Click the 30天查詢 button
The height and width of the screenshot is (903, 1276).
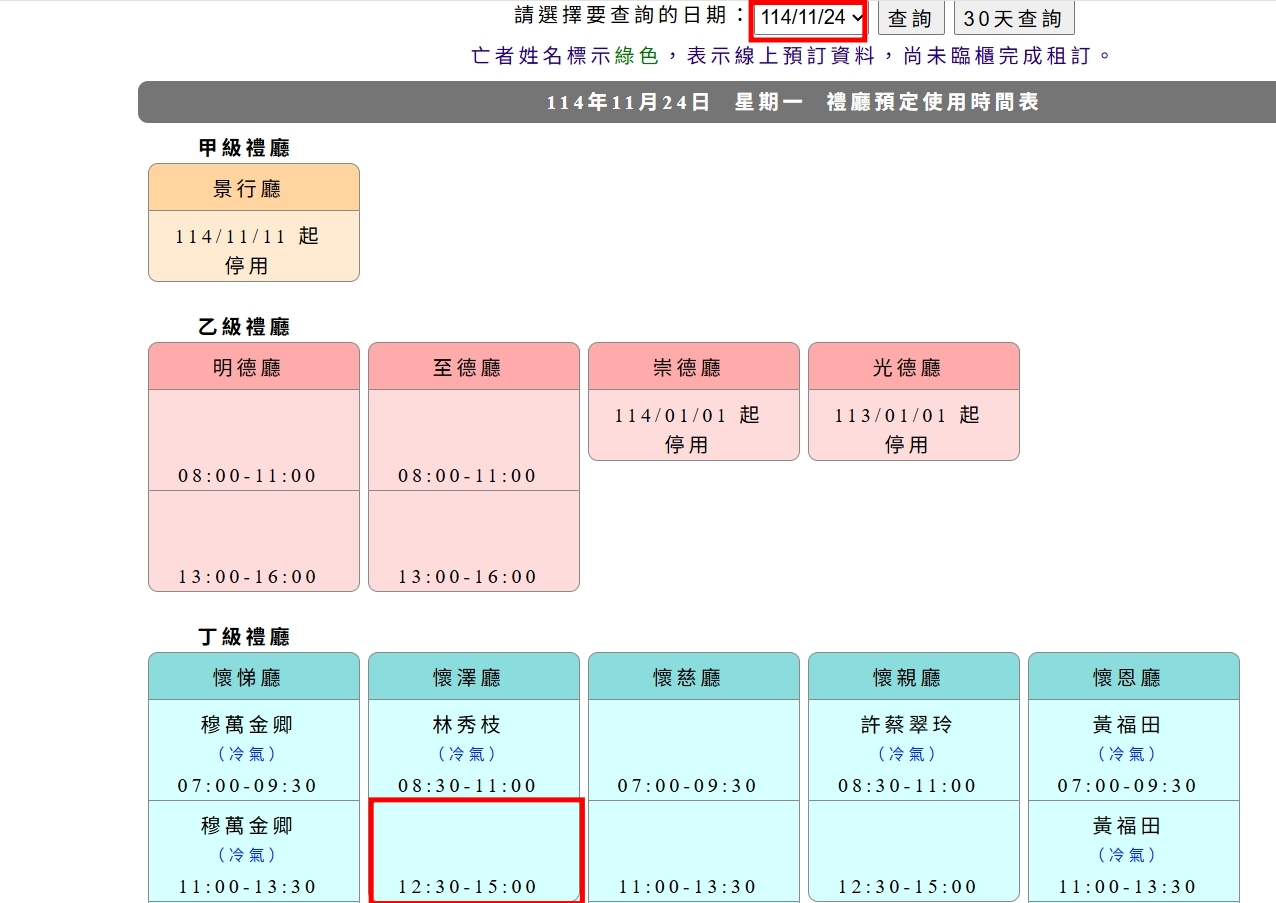pyautogui.click(x=1013, y=19)
